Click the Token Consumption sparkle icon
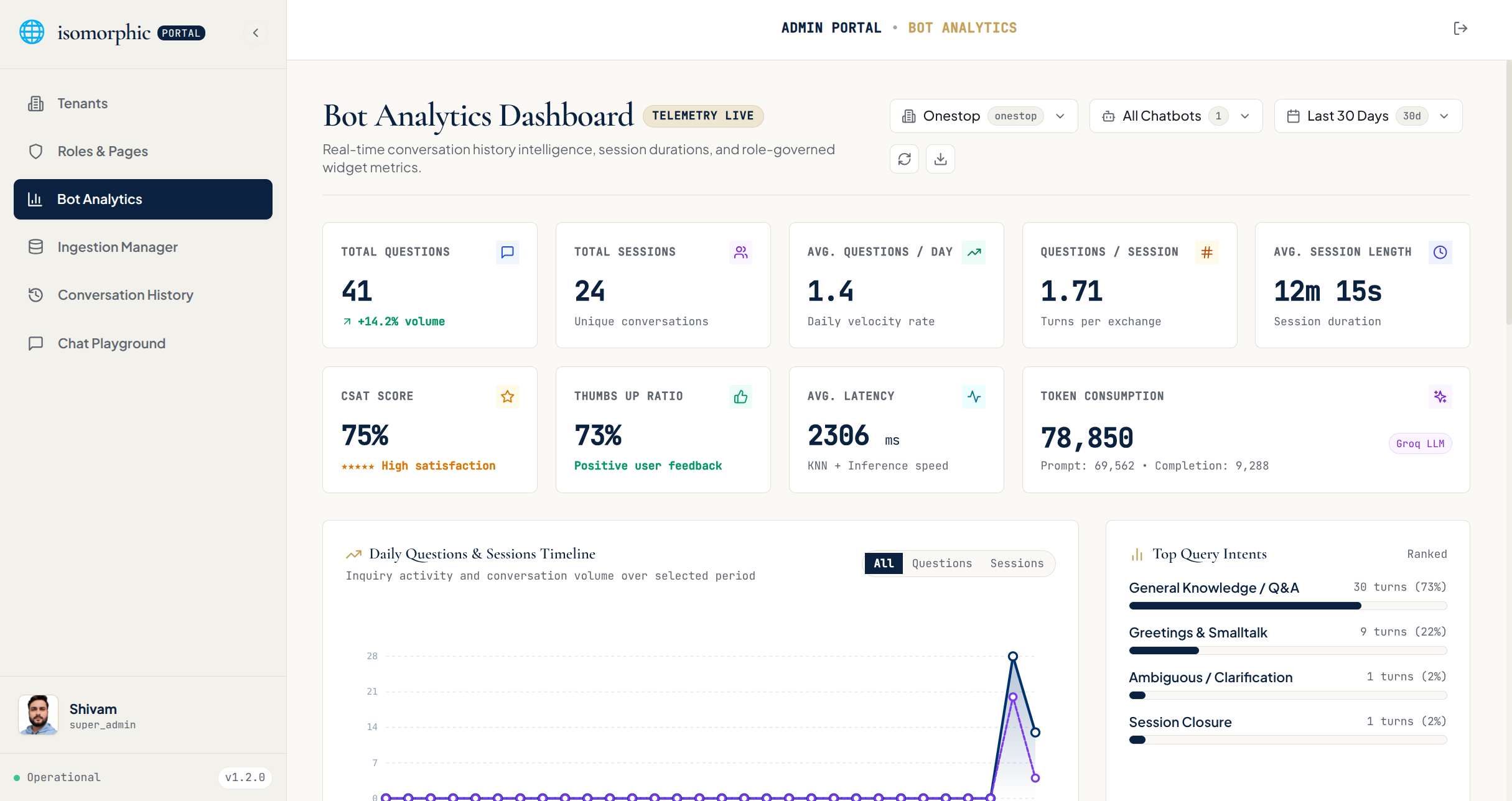Viewport: 1512px width, 801px height. coord(1440,396)
